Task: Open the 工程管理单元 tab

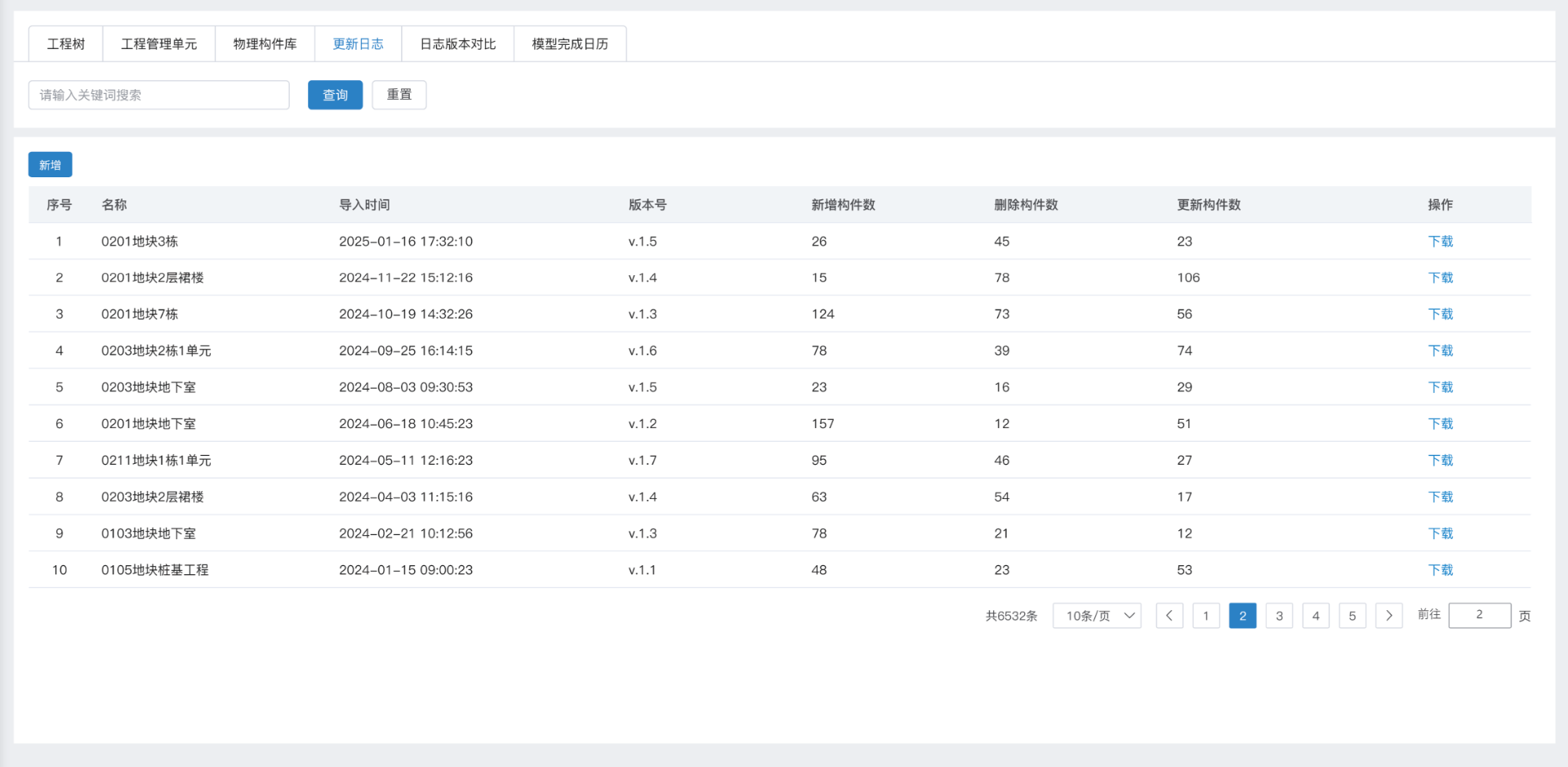Action: coord(159,44)
